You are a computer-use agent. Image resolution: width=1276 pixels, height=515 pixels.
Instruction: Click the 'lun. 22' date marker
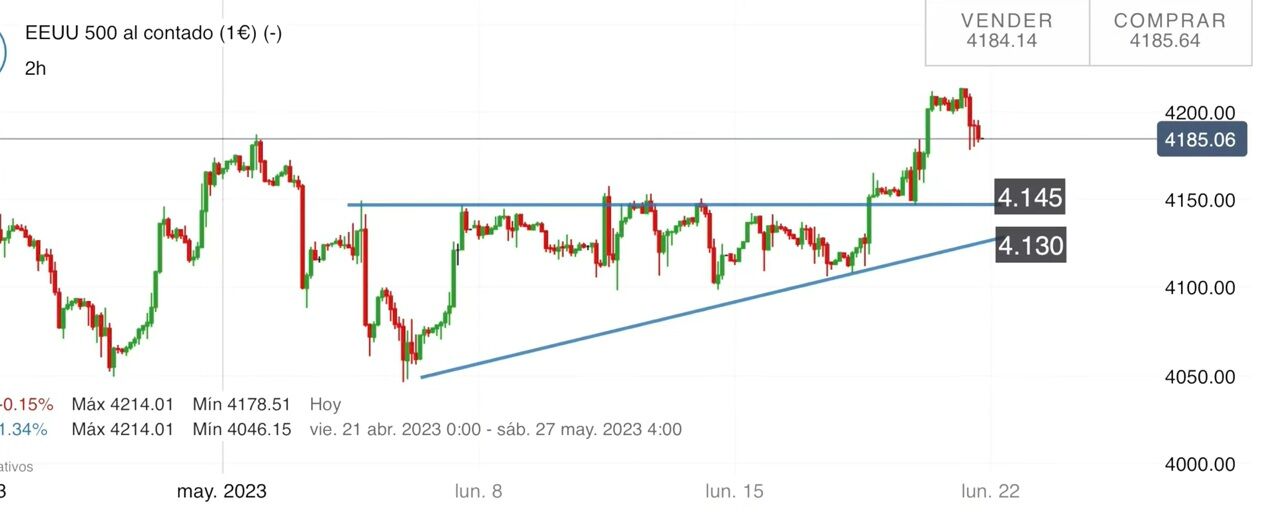coord(989,491)
